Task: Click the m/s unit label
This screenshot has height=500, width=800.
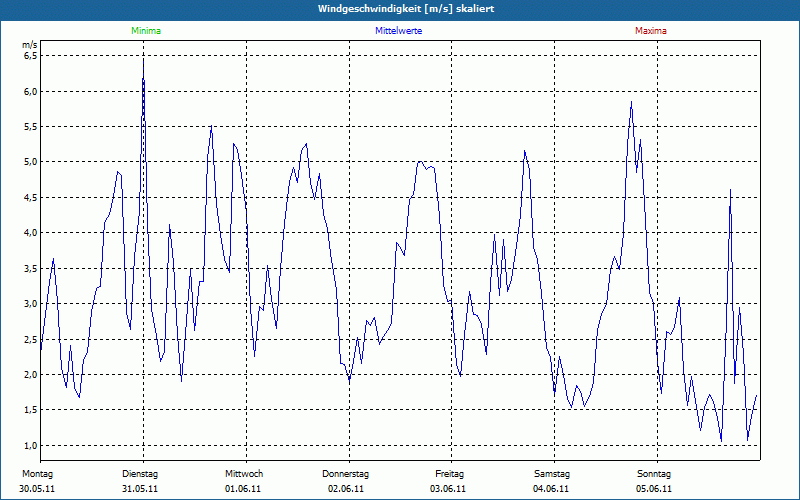Action: 30,45
